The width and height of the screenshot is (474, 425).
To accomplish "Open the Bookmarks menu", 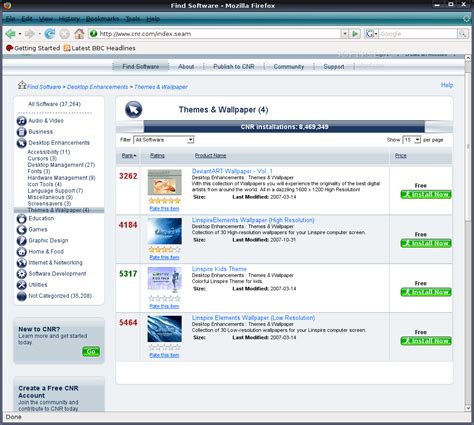I will tap(102, 19).
